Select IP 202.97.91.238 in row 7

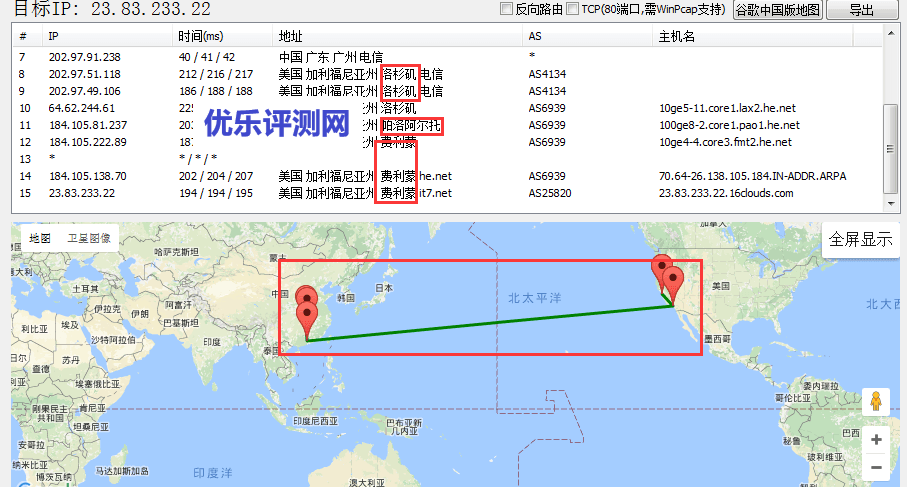[x=84, y=57]
